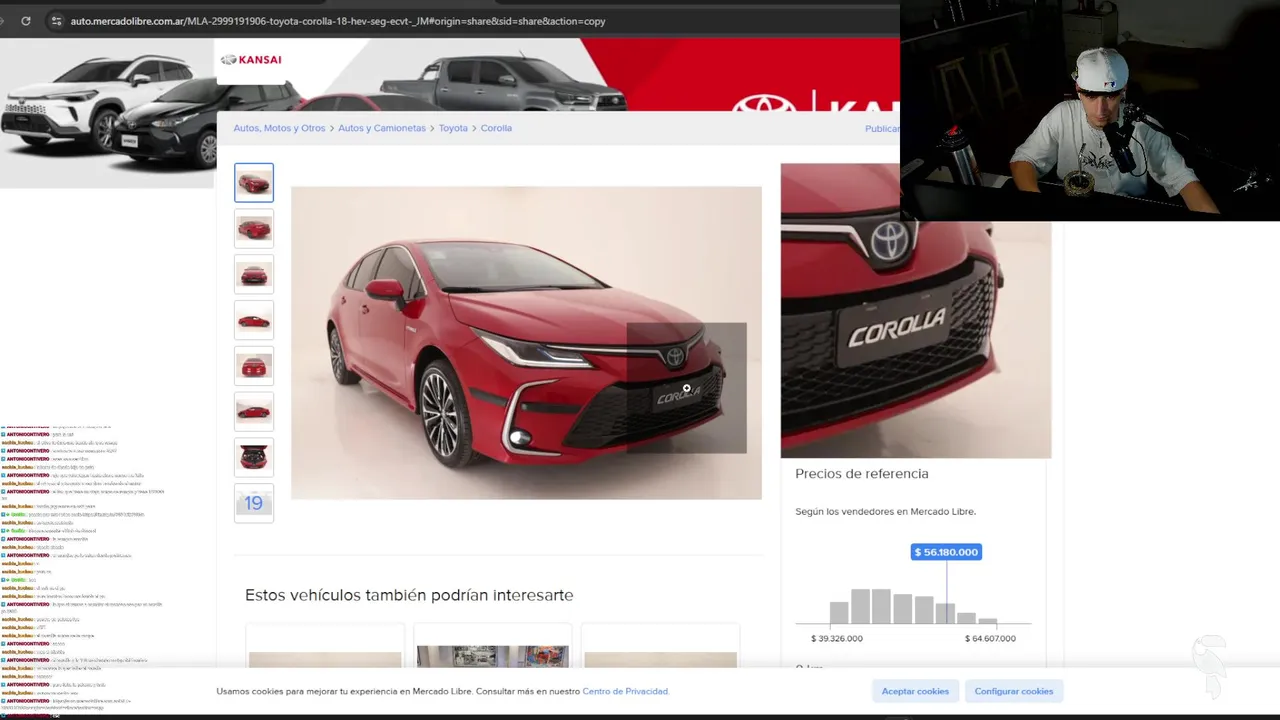Select the fifth Corolla photo thumbnail
This screenshot has width=1280, height=720.
pyautogui.click(x=254, y=366)
